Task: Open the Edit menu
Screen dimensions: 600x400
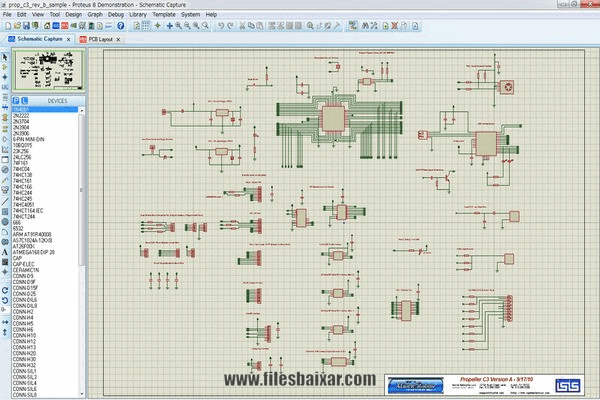Action: pyautogui.click(x=21, y=15)
